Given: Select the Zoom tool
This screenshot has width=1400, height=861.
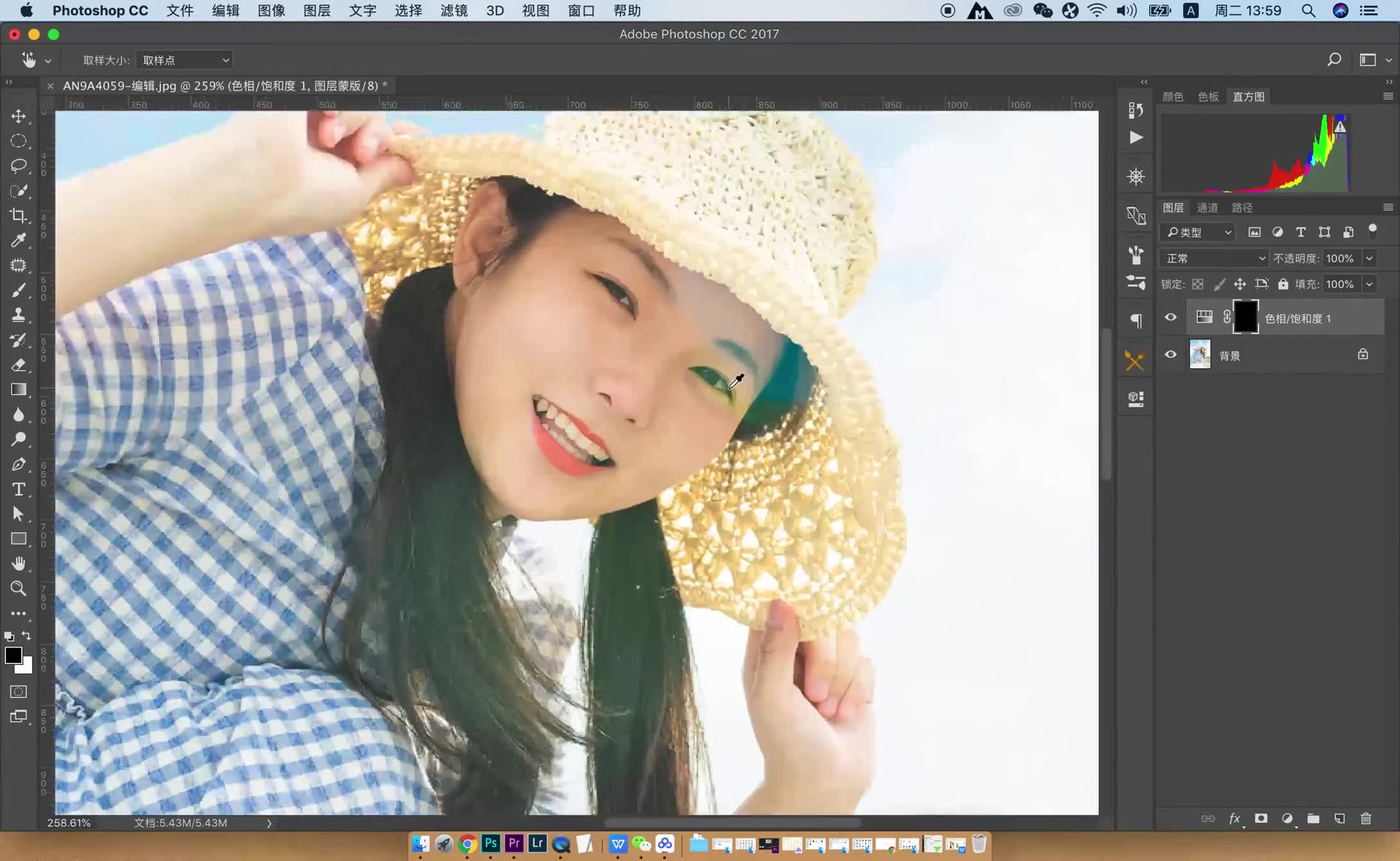Looking at the screenshot, I should (x=19, y=589).
